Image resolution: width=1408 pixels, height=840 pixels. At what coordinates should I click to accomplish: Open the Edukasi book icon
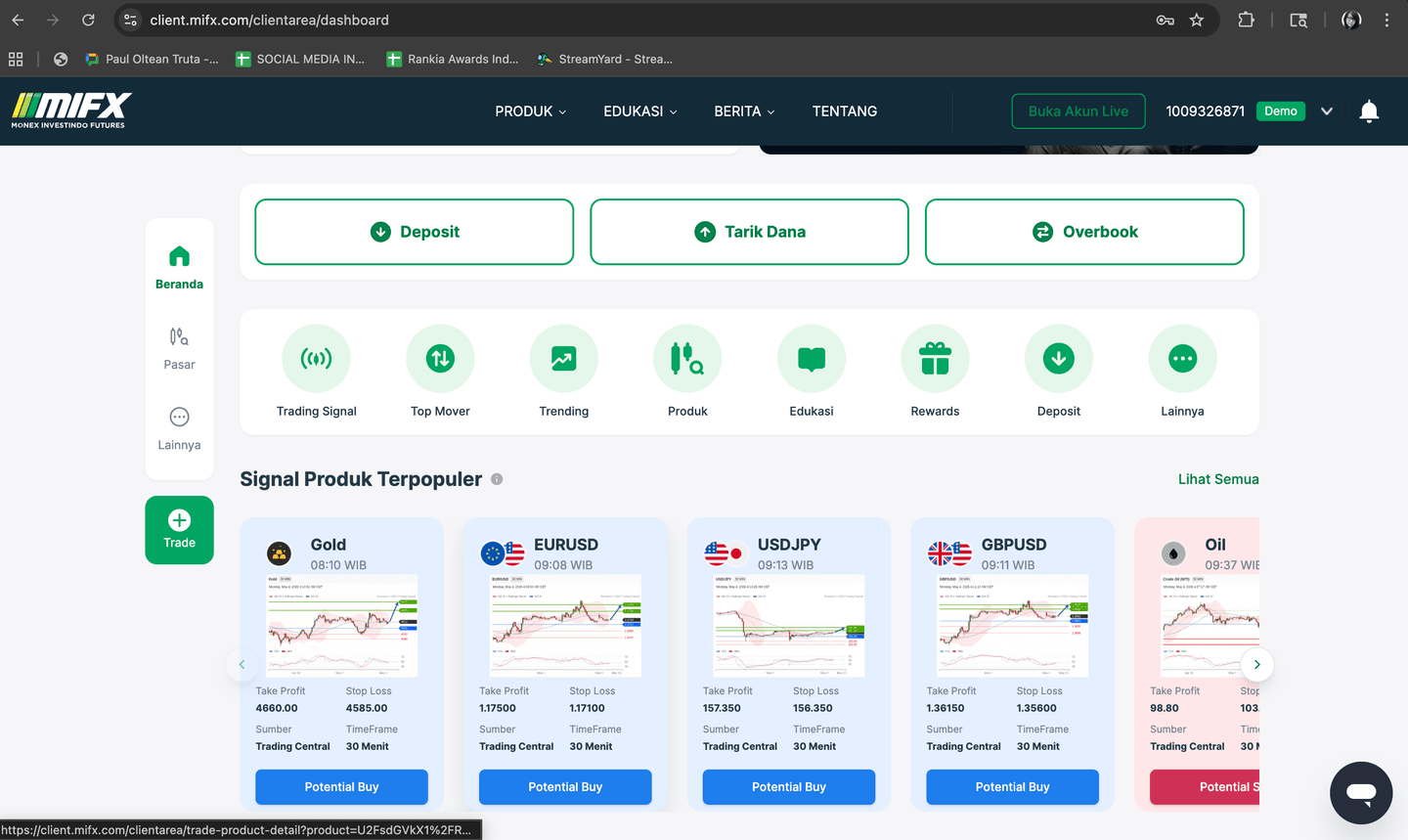[812, 359]
